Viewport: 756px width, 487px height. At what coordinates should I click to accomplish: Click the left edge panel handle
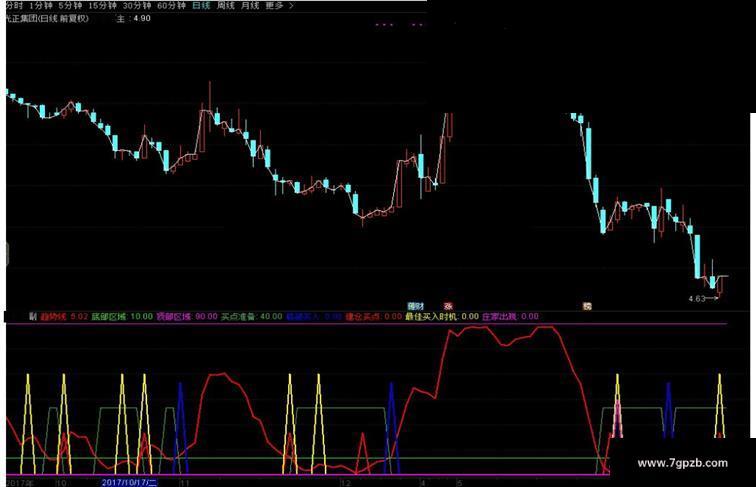7,254
